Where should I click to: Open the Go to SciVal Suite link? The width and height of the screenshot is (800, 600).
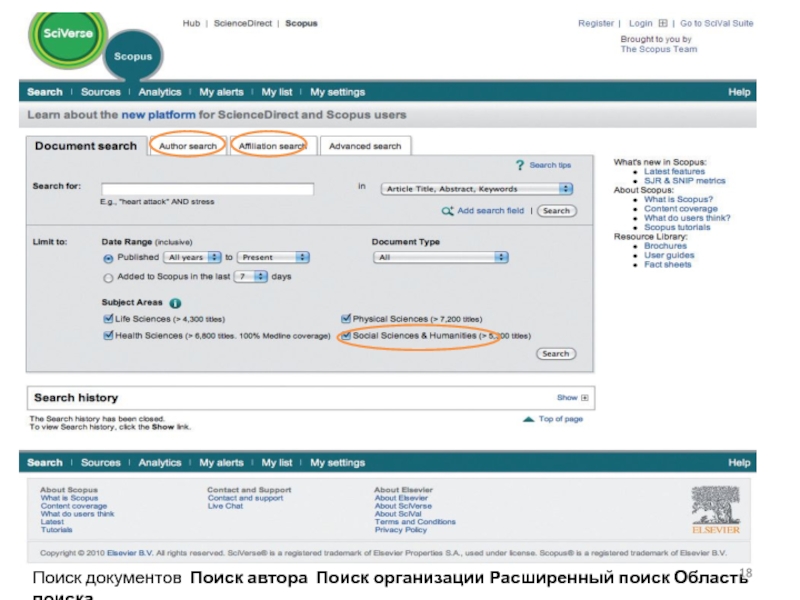click(717, 23)
